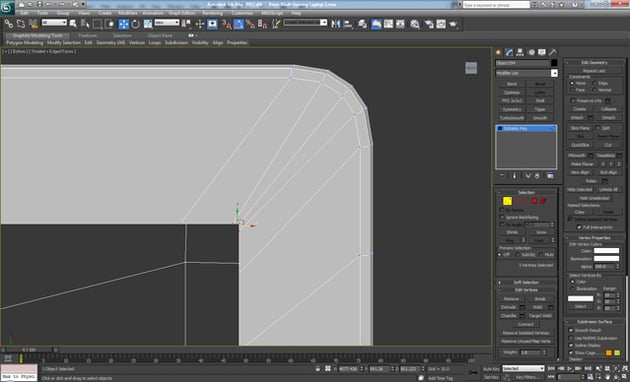Open the Material Editor icon
630x382 pixels.
coord(415,24)
